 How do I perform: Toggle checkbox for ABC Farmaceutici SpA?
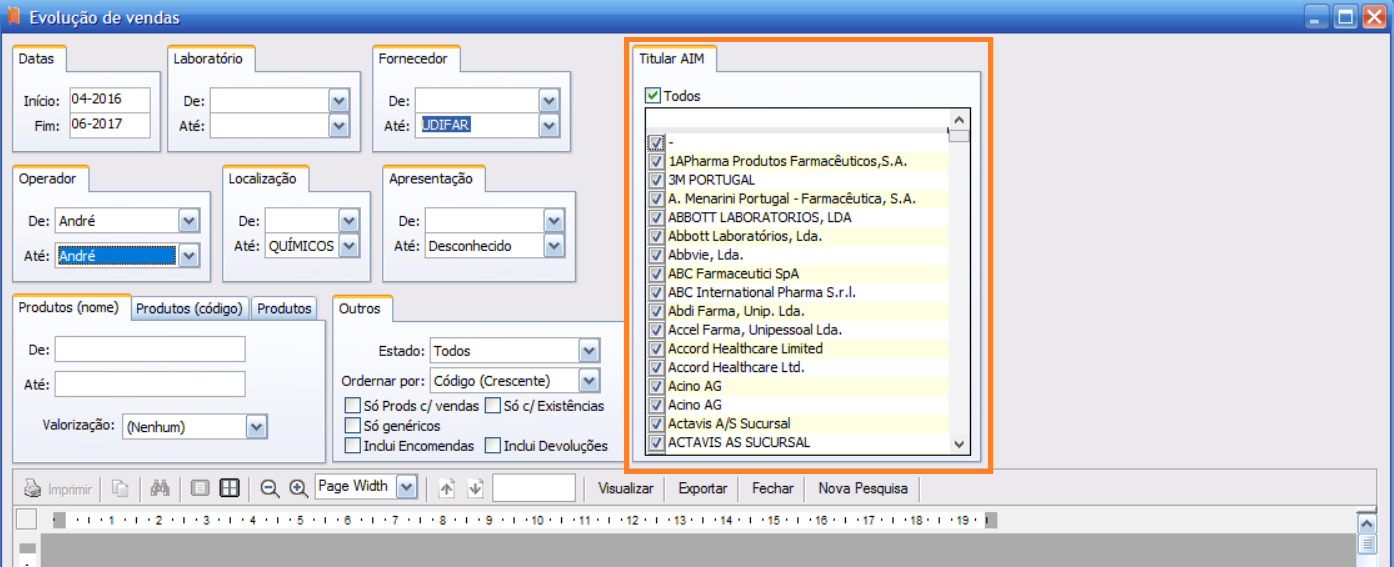[x=657, y=274]
